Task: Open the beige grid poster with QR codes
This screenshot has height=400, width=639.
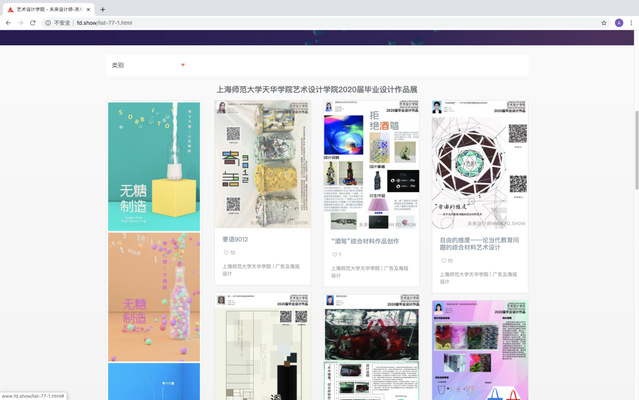Action: [x=263, y=347]
